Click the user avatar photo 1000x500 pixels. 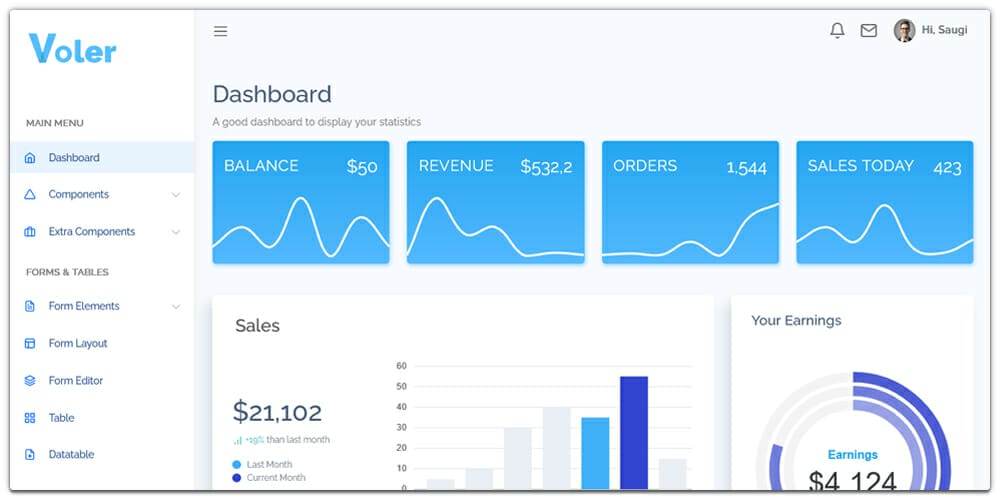(x=904, y=31)
